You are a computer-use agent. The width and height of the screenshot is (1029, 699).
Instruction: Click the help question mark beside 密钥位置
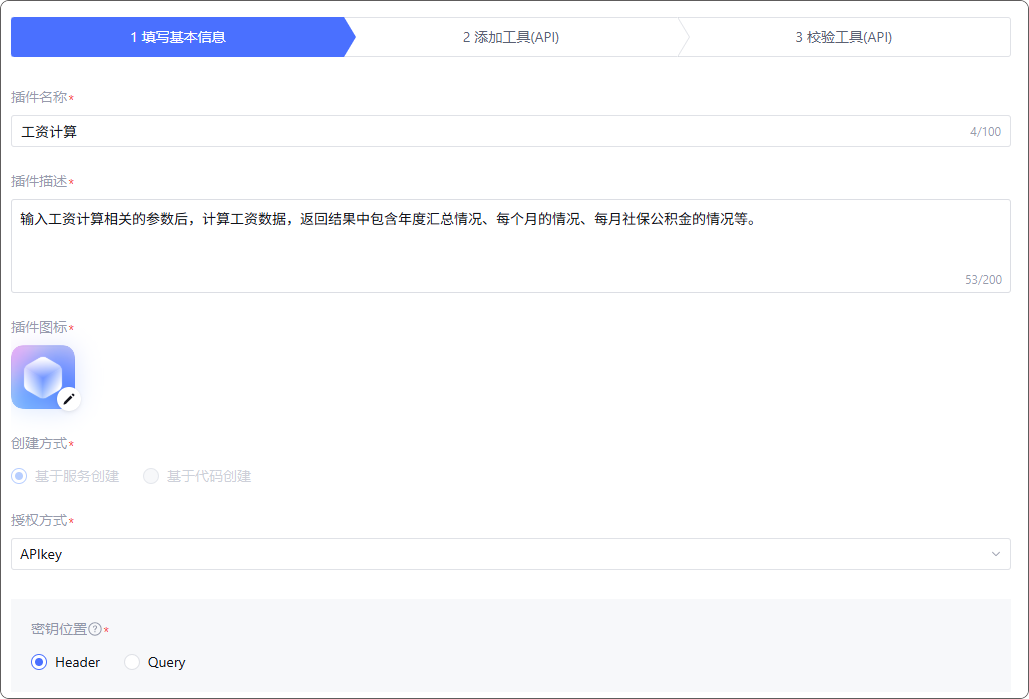(95, 629)
